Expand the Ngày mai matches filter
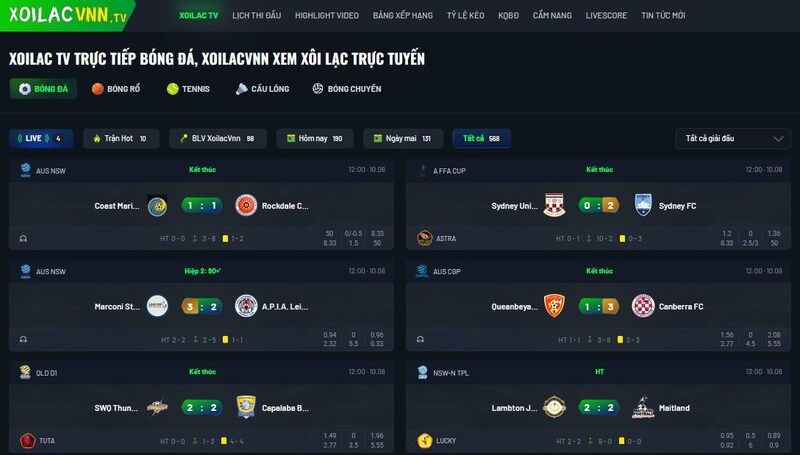The width and height of the screenshot is (800, 455). [403, 138]
